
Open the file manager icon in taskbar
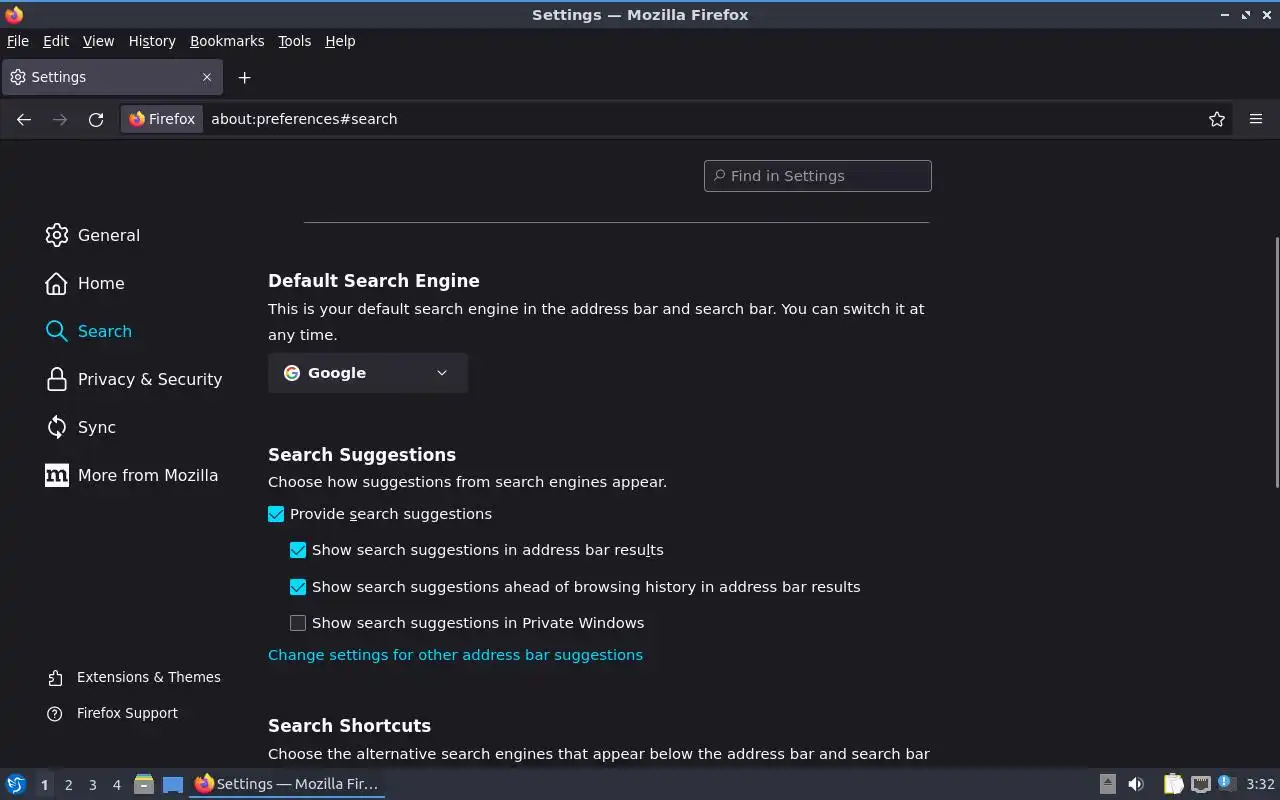pyautogui.click(x=144, y=784)
